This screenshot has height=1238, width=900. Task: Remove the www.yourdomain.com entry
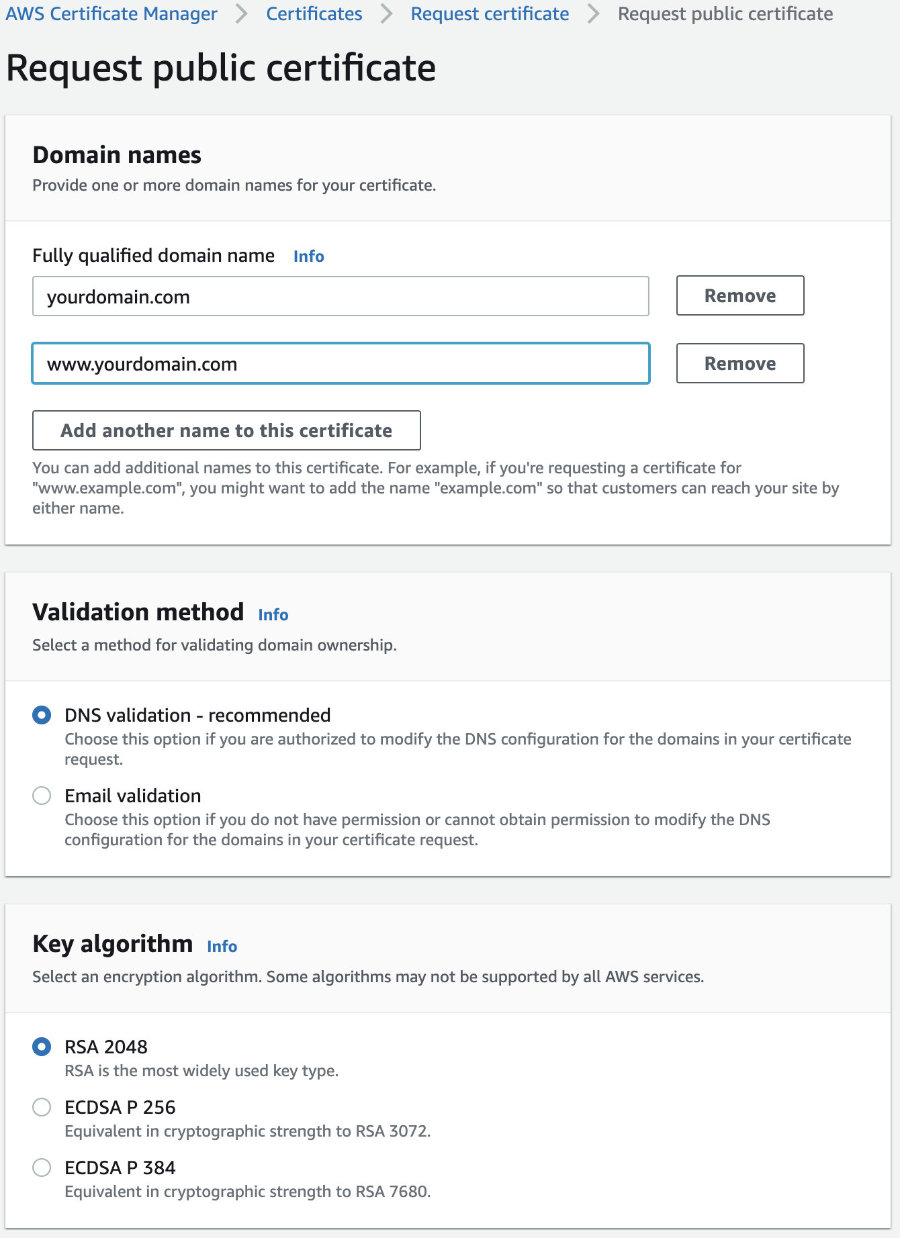[x=740, y=364]
